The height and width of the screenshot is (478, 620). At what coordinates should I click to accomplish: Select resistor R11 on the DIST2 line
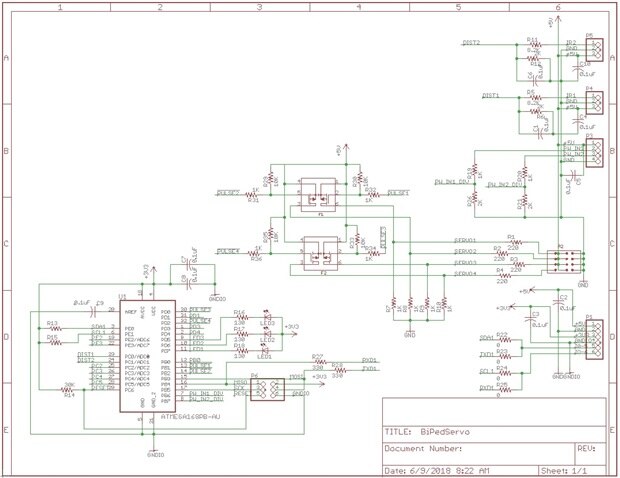point(534,45)
